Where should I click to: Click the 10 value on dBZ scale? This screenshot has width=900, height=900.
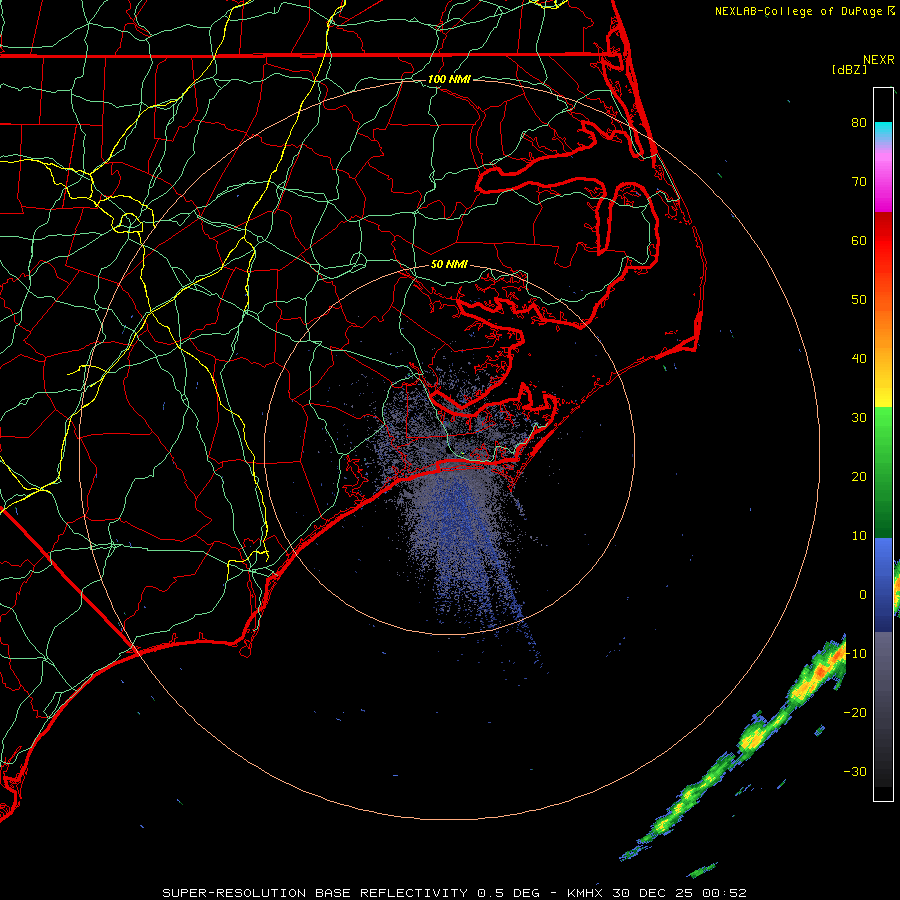[859, 536]
